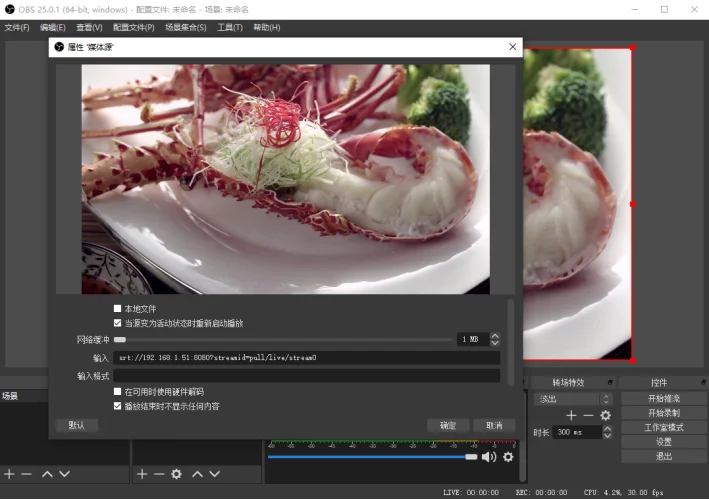709x500 pixels.
Task: Mute the audio mixer speaker icon
Action: 489,457
